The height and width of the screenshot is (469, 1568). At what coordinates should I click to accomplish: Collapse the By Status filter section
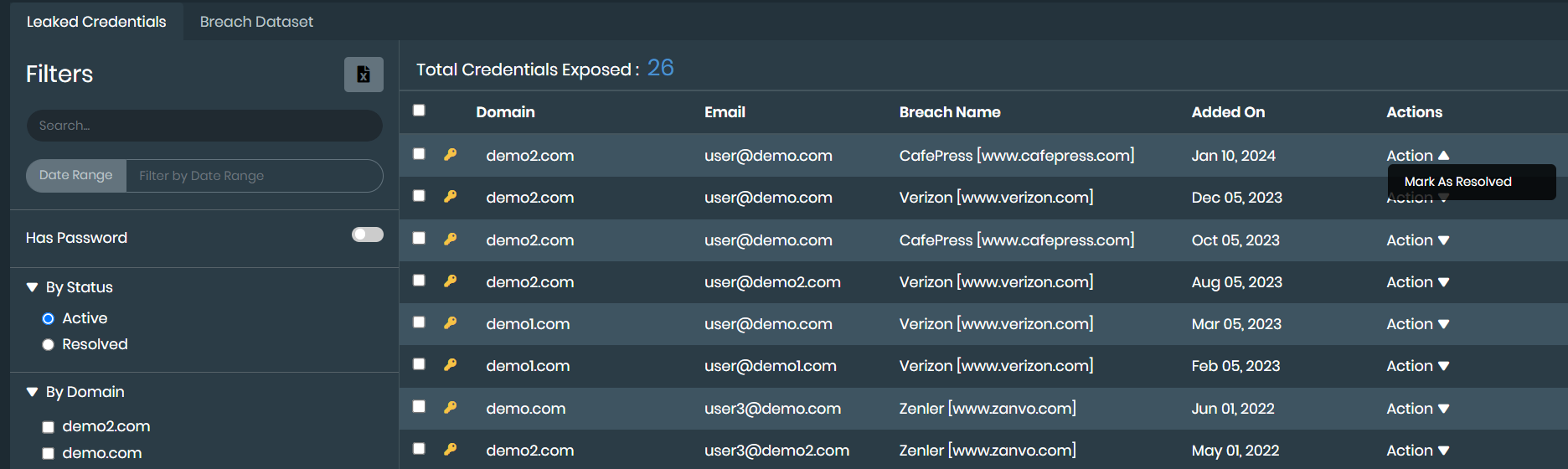[33, 287]
